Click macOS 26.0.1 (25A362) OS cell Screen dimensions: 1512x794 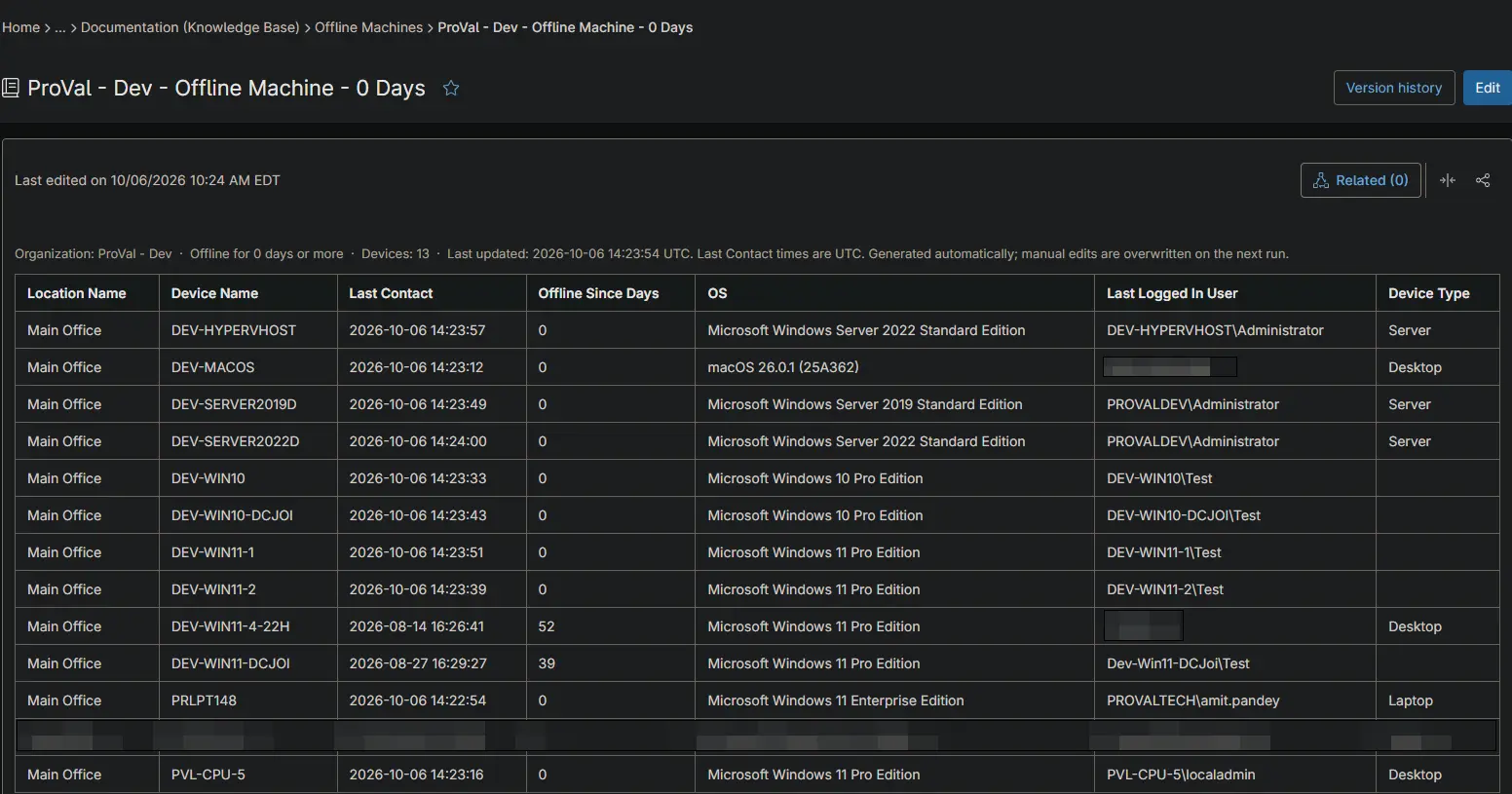click(894, 367)
